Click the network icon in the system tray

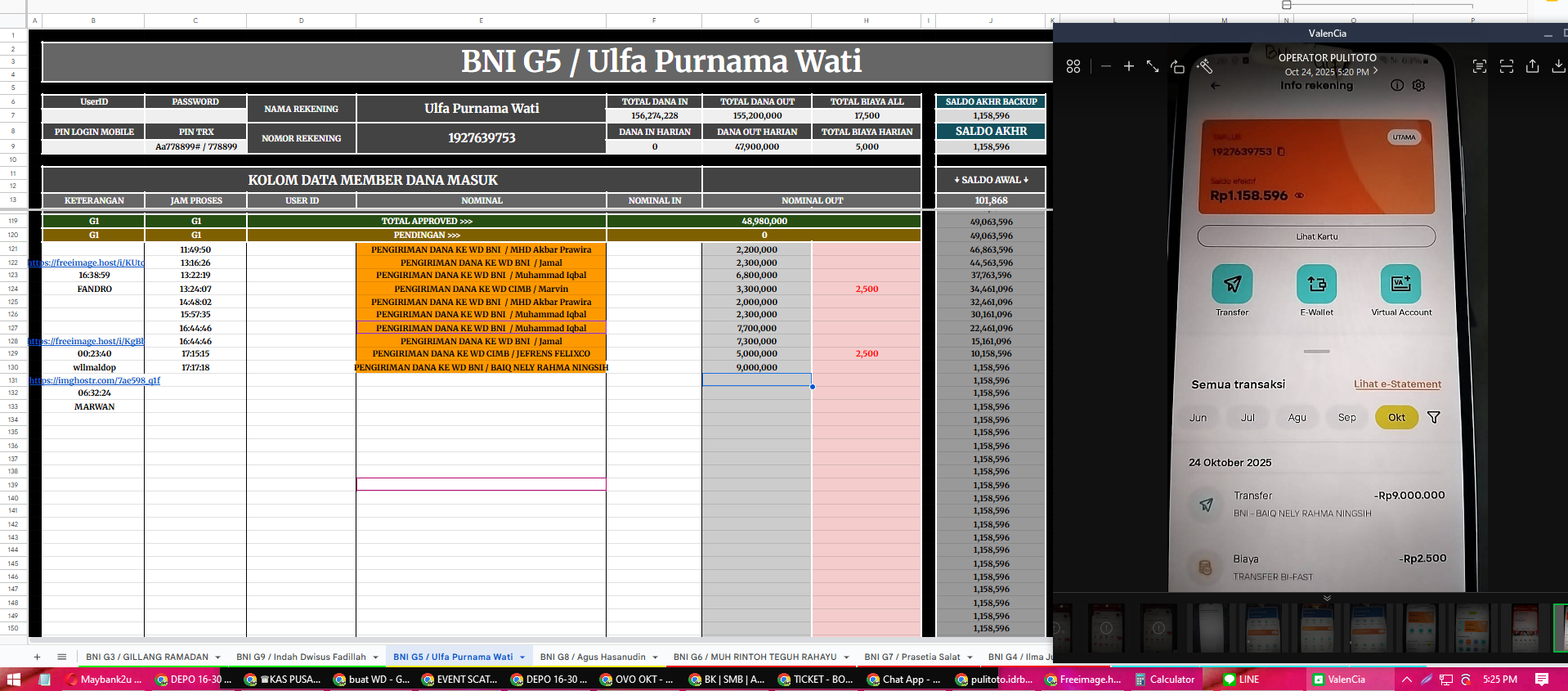click(x=1446, y=680)
